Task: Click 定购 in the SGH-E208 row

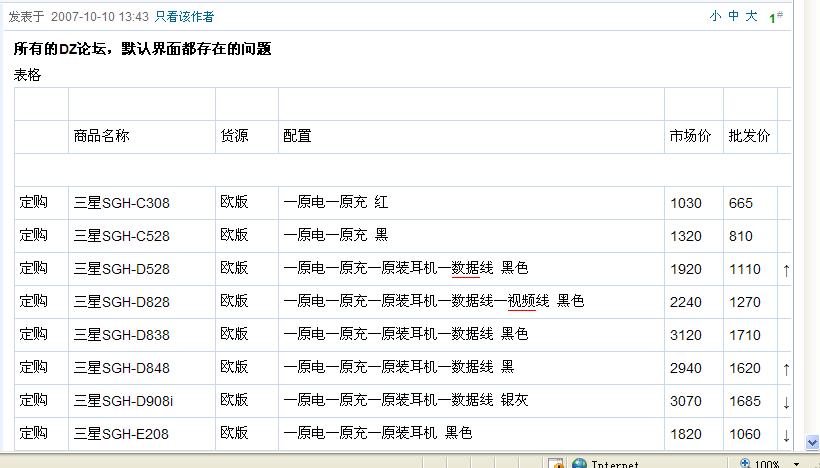Action: (x=33, y=432)
